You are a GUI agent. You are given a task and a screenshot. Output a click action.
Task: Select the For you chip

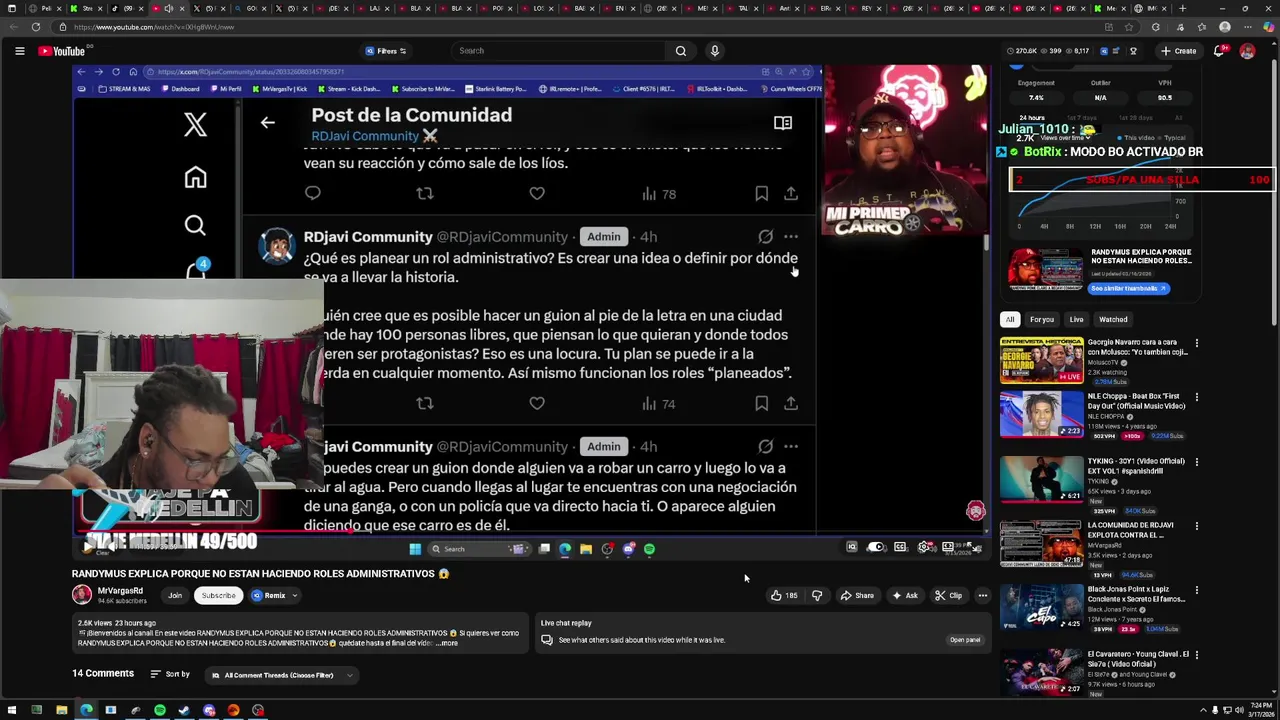click(x=1042, y=319)
